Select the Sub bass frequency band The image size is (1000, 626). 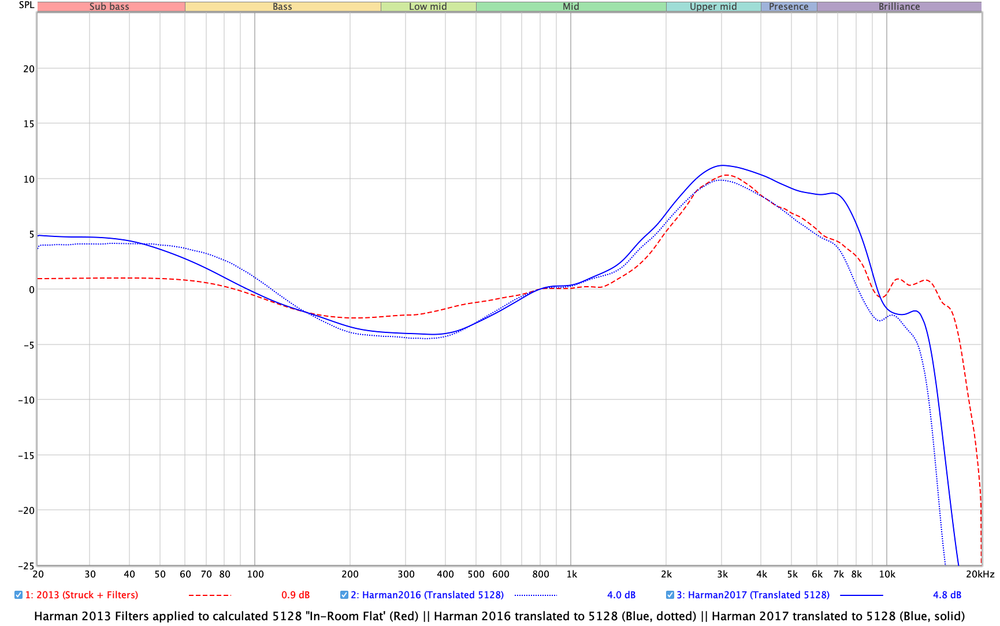point(111,6)
